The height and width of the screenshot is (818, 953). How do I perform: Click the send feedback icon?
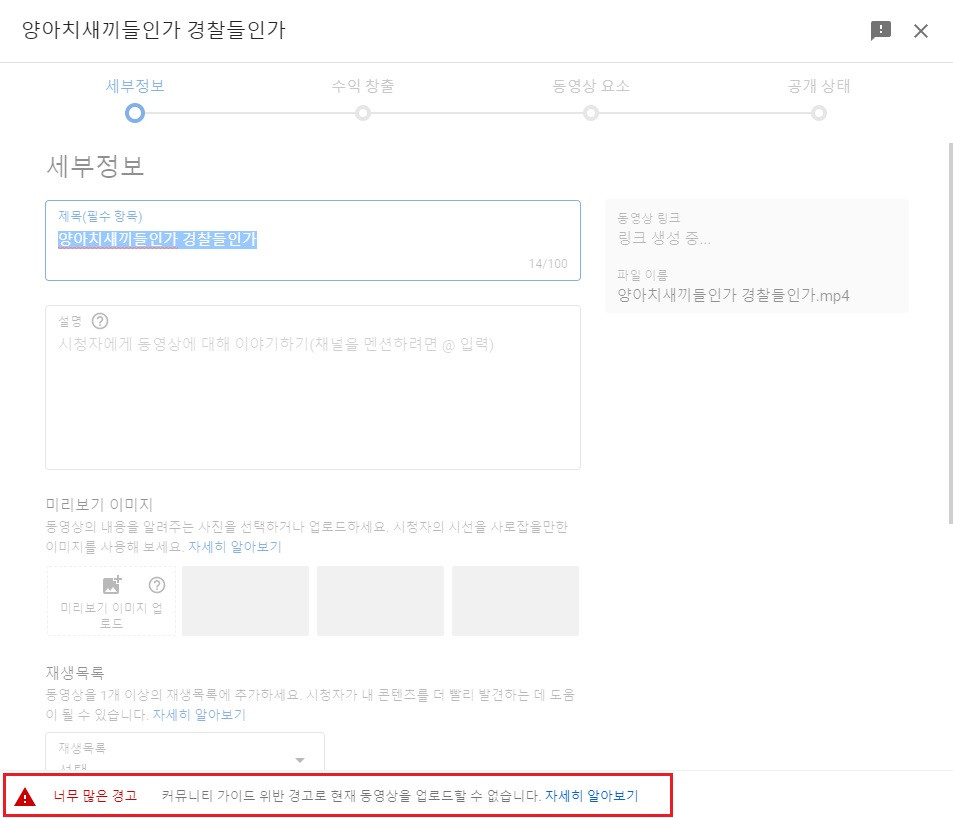tap(880, 31)
